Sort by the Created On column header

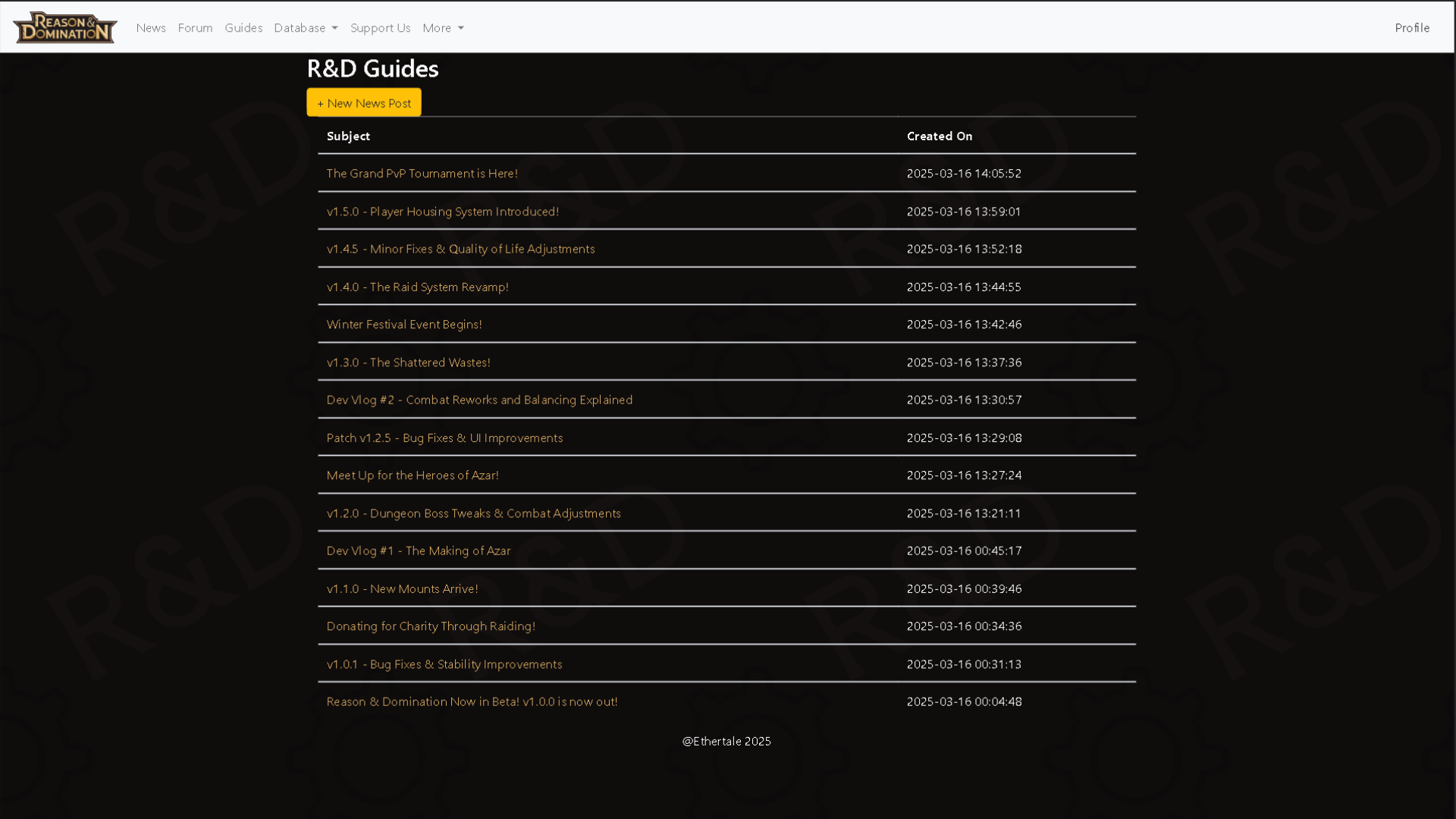click(x=939, y=136)
